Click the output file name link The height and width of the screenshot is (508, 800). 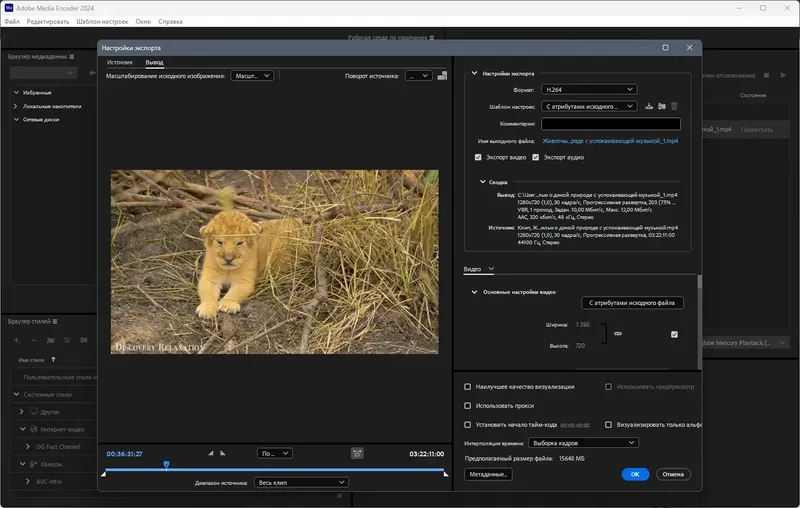click(611, 141)
